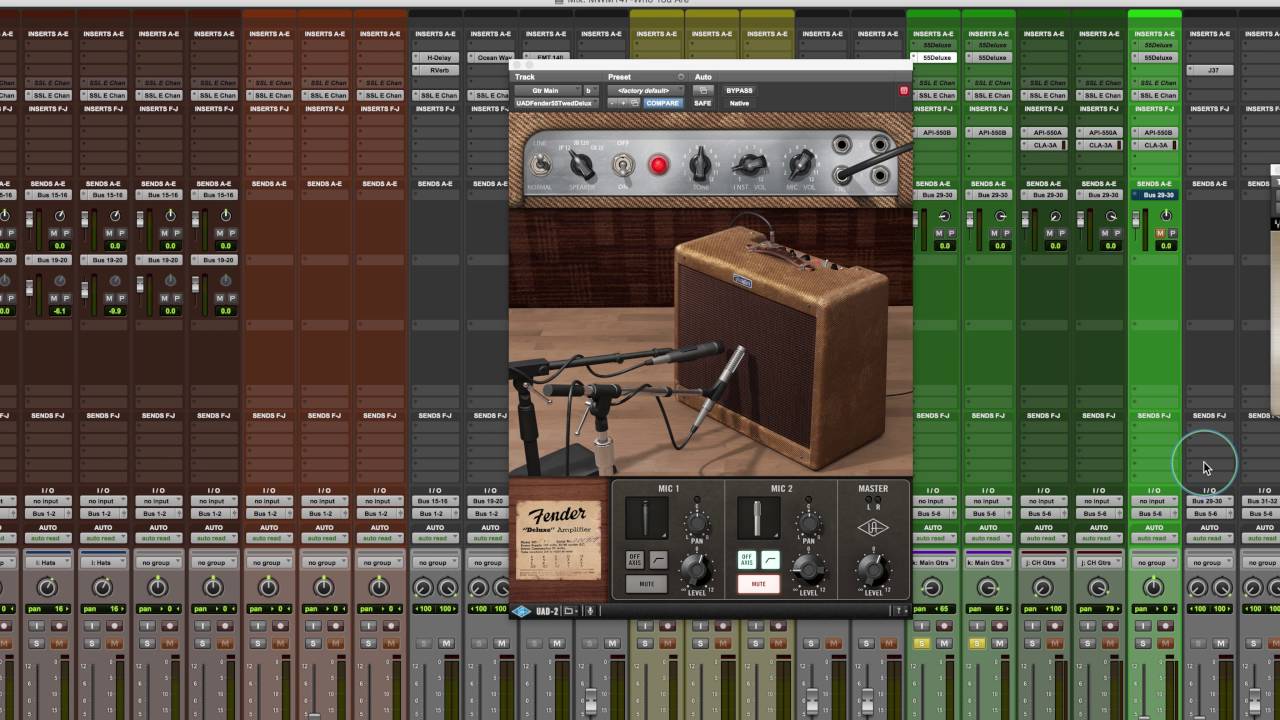
Task: Open the Bus 29-30 input selector
Action: point(1208,501)
